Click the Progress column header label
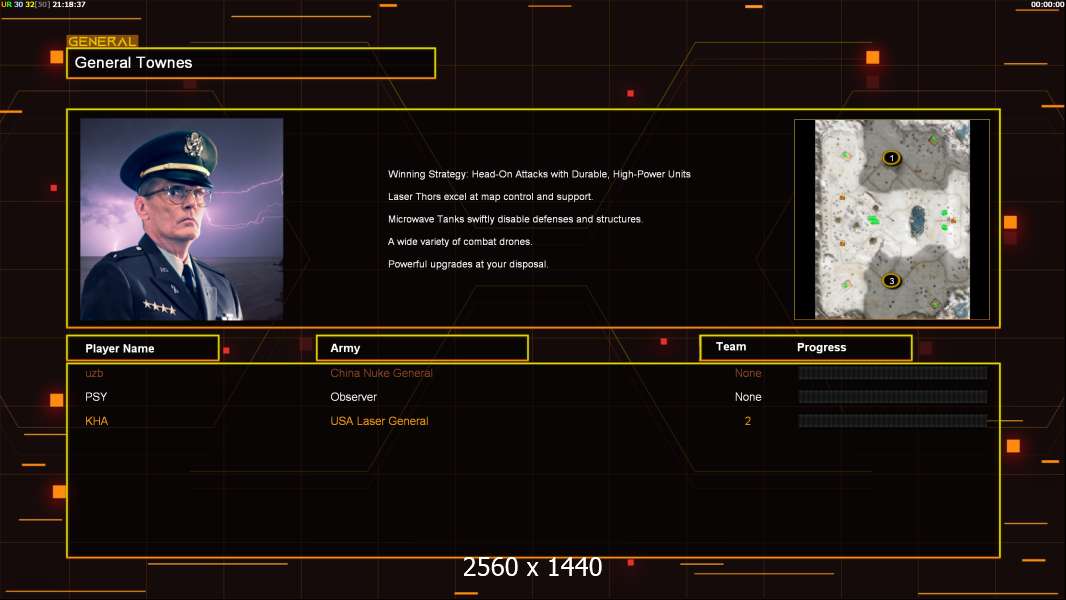The width and height of the screenshot is (1066, 600). (x=821, y=347)
